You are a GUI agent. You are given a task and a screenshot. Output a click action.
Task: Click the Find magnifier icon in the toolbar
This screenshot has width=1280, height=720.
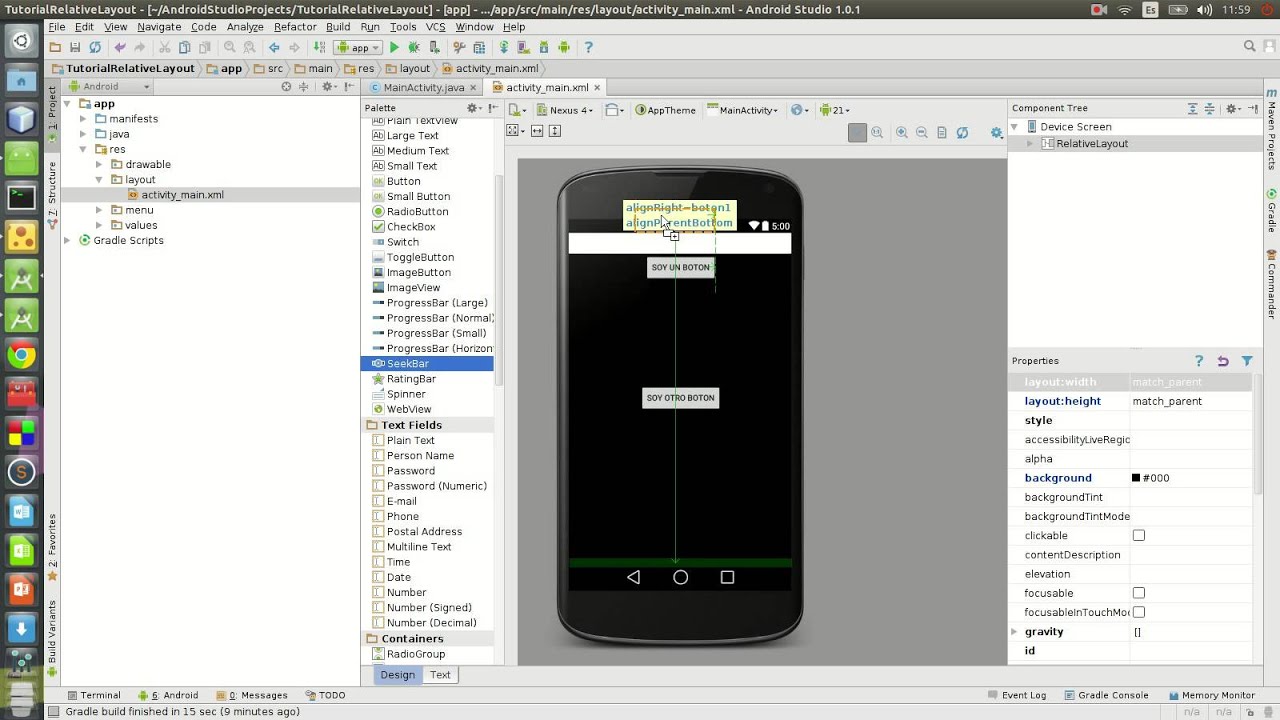(x=230, y=47)
